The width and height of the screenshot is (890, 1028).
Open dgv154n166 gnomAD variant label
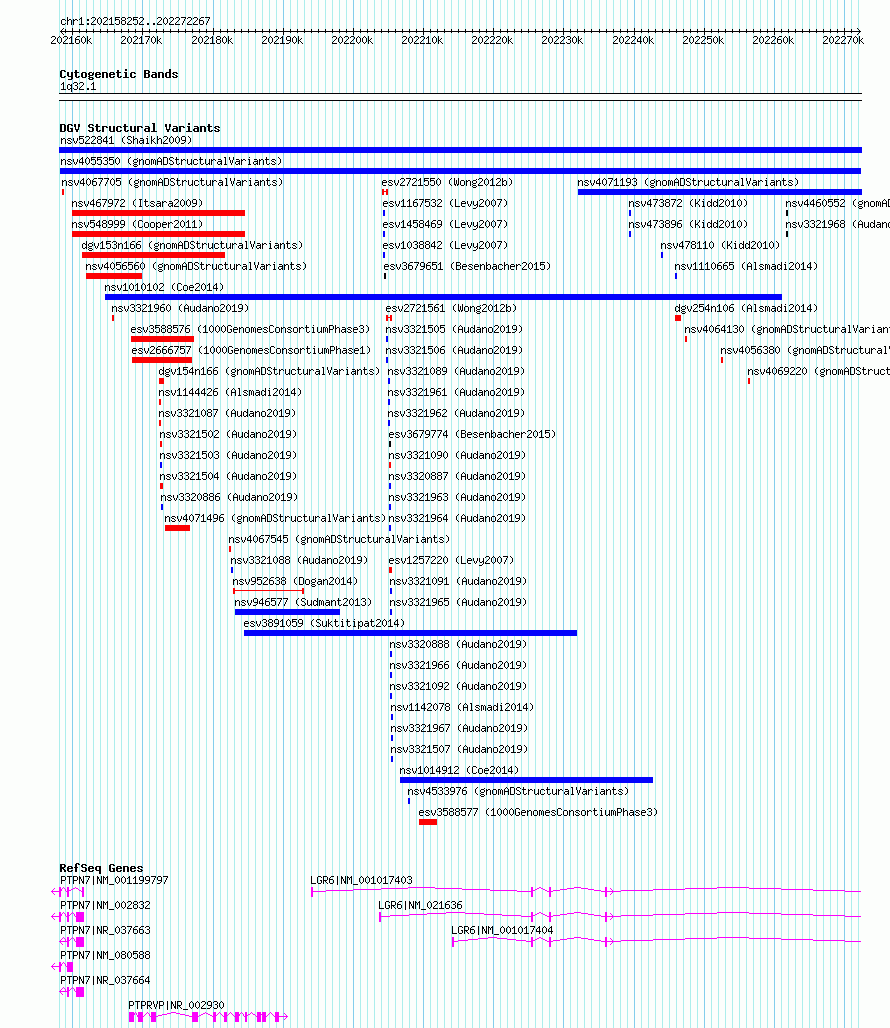269,371
